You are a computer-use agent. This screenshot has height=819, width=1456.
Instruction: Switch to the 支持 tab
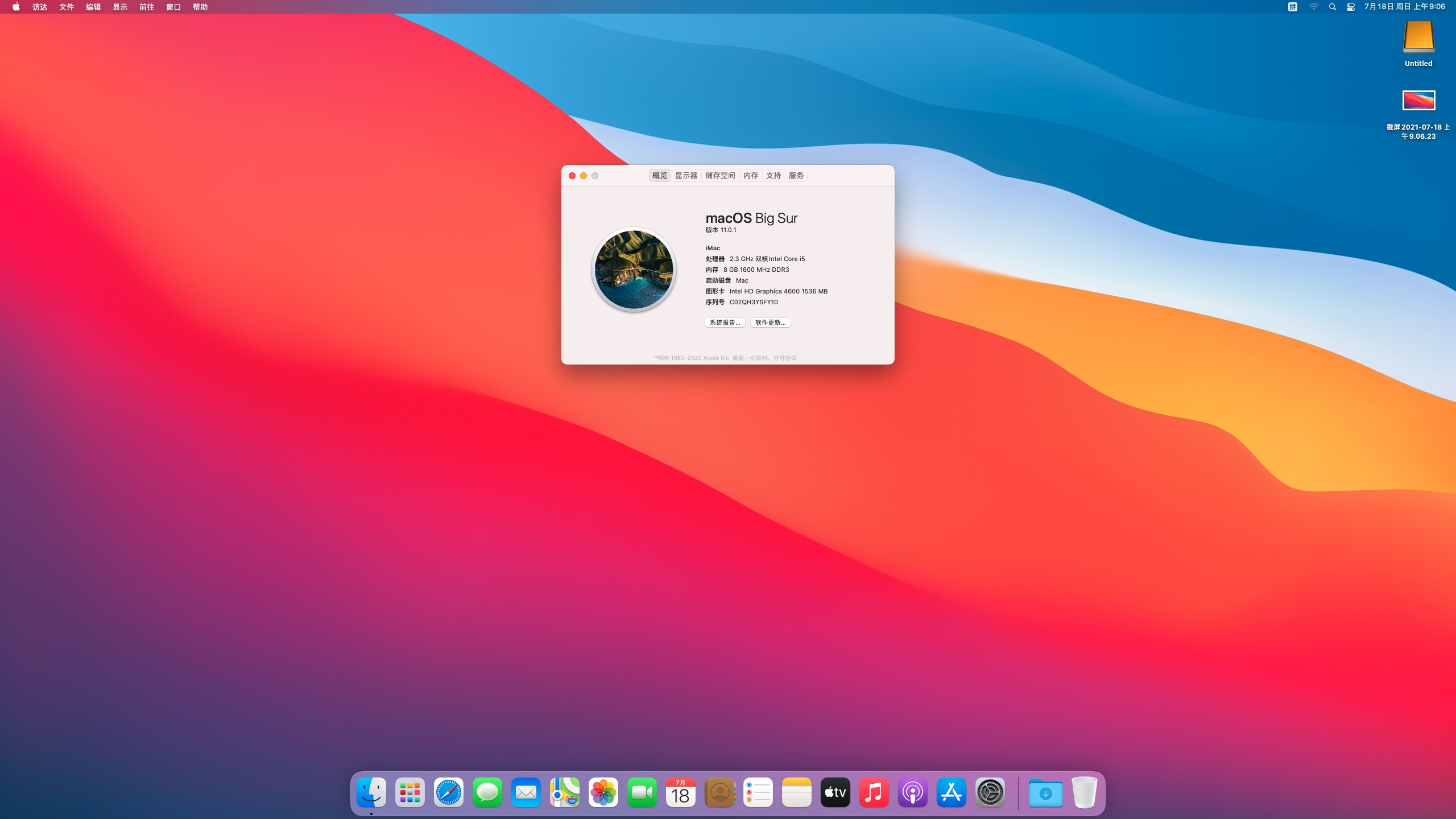773,176
